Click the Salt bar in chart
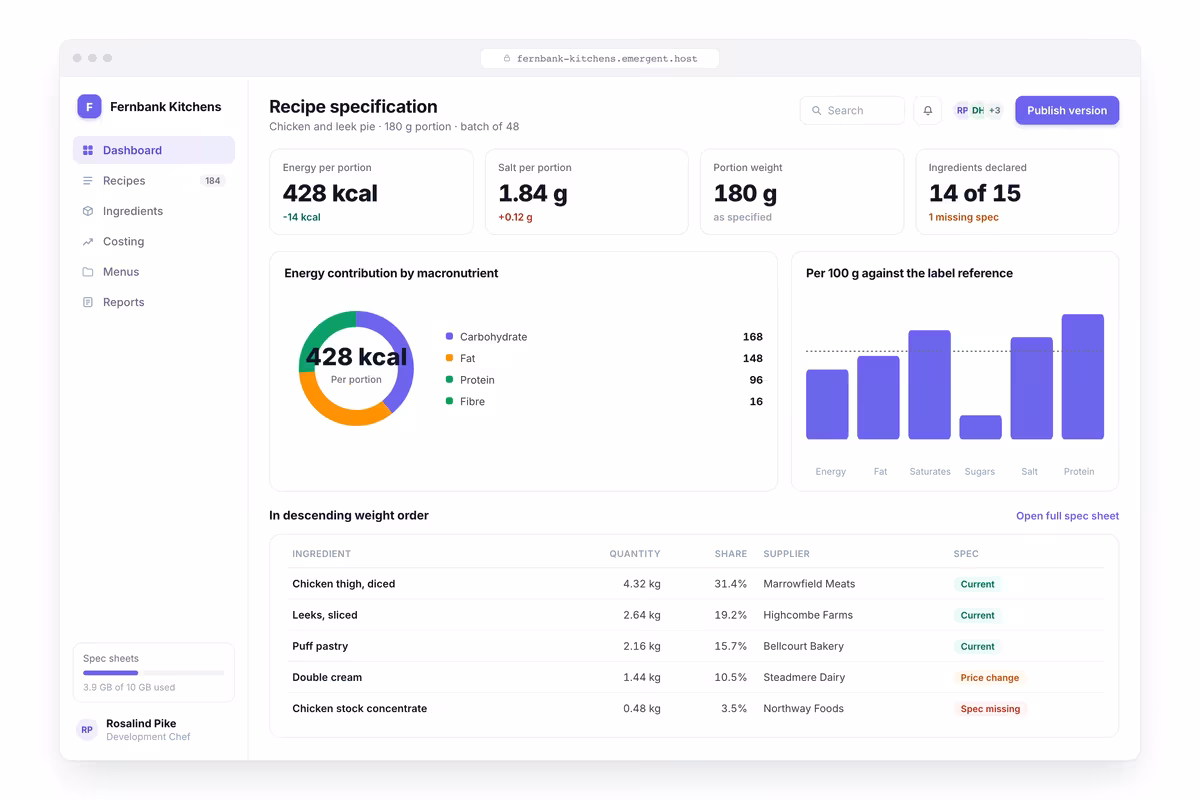This screenshot has width=1200, height=800. pyautogui.click(x=1031, y=388)
